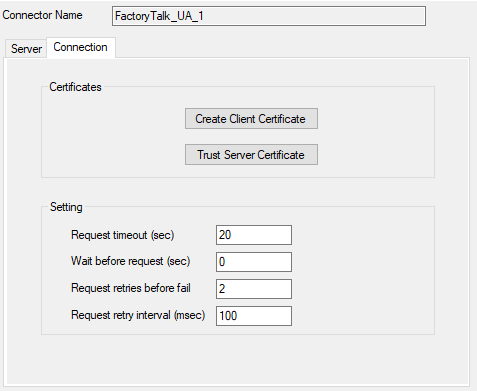Click the Request retry interval field
The height and width of the screenshot is (391, 477).
pyautogui.click(x=254, y=316)
